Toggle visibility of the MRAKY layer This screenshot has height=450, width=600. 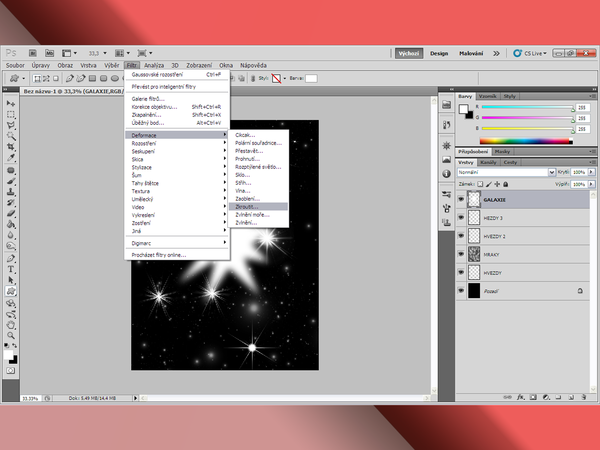(462, 254)
